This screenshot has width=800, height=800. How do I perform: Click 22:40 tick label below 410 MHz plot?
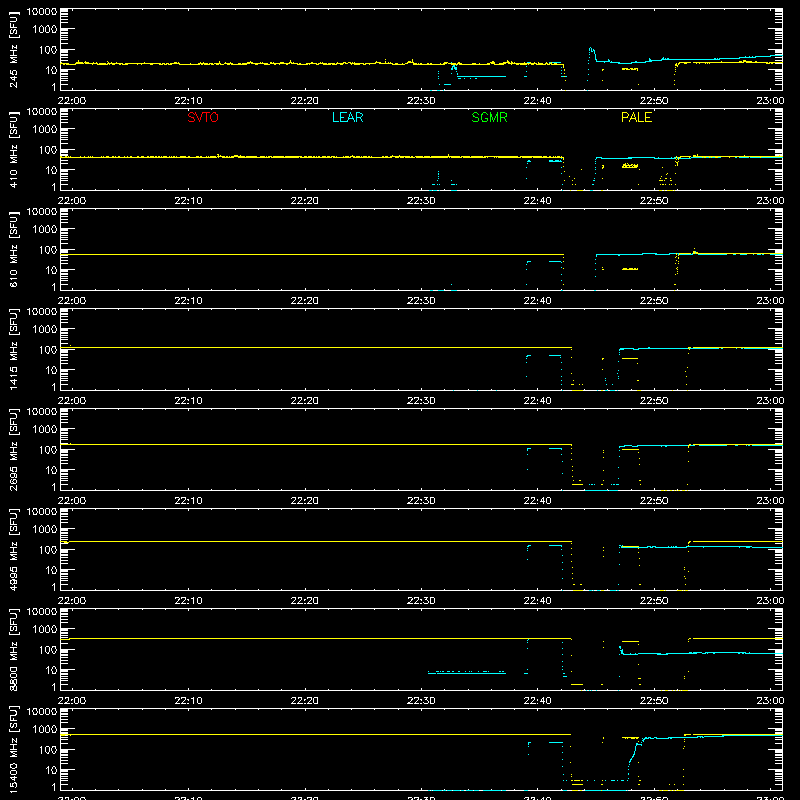(x=537, y=201)
